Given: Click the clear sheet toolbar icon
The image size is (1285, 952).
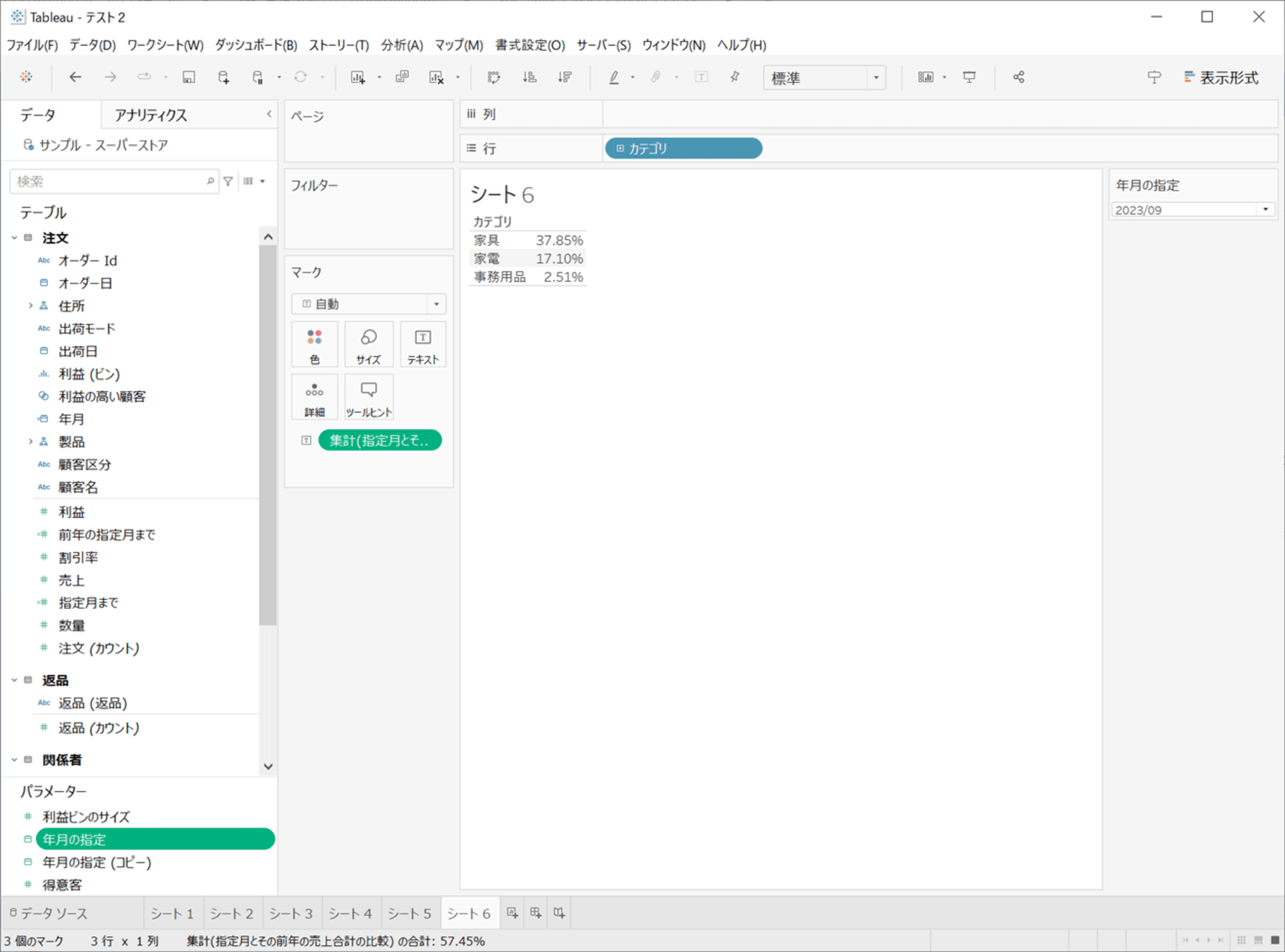Looking at the screenshot, I should click(x=436, y=77).
